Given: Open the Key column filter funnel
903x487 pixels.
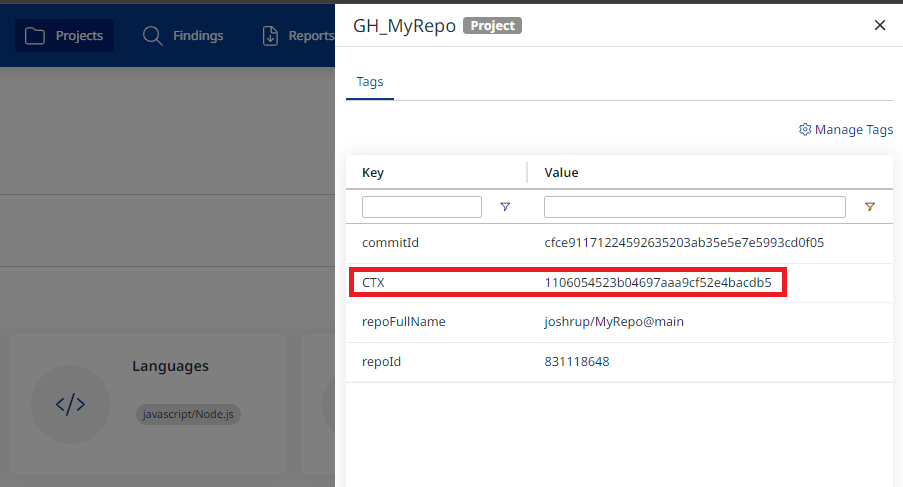Looking at the screenshot, I should click(505, 207).
